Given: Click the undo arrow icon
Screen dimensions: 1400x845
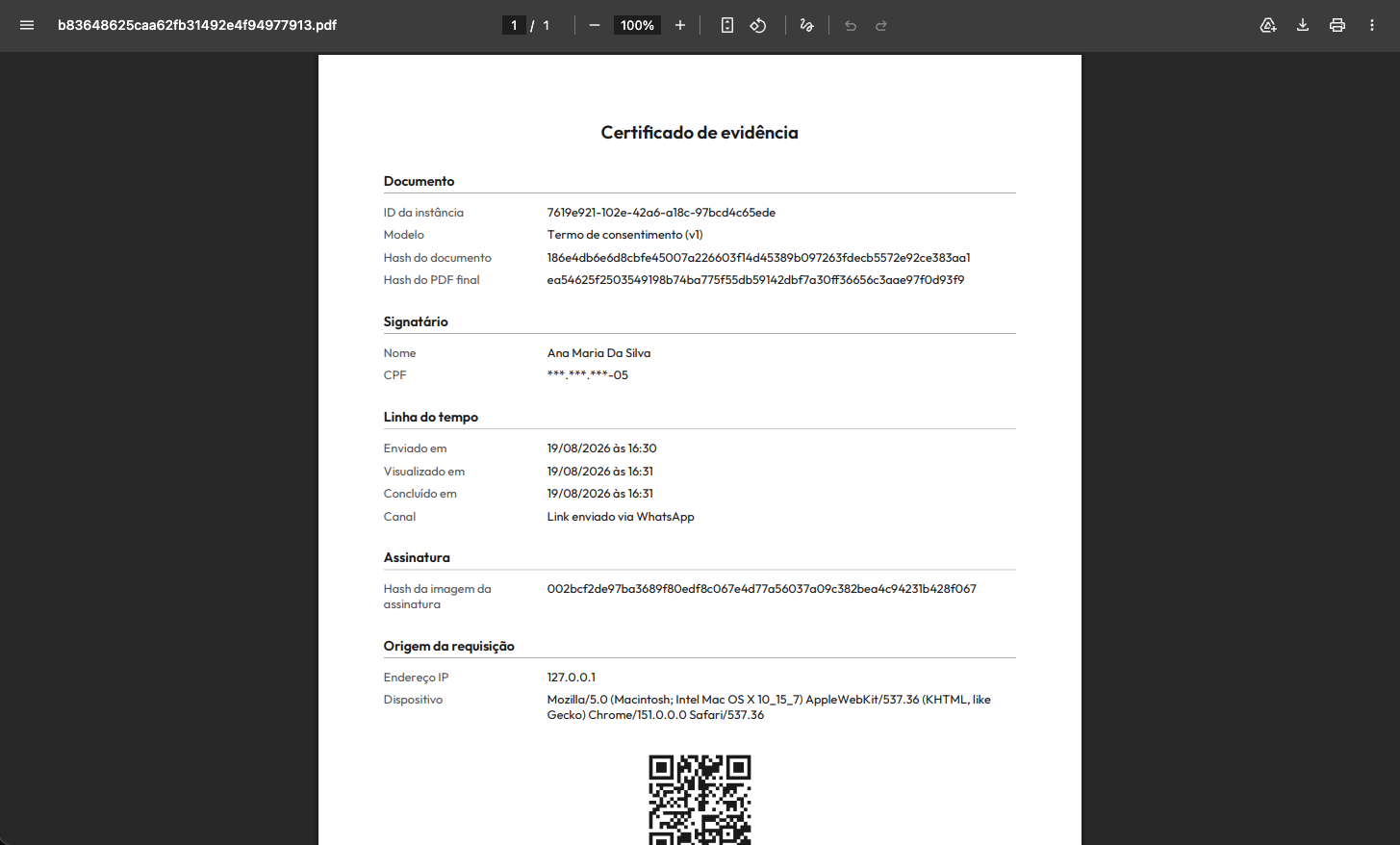Looking at the screenshot, I should tap(851, 25).
